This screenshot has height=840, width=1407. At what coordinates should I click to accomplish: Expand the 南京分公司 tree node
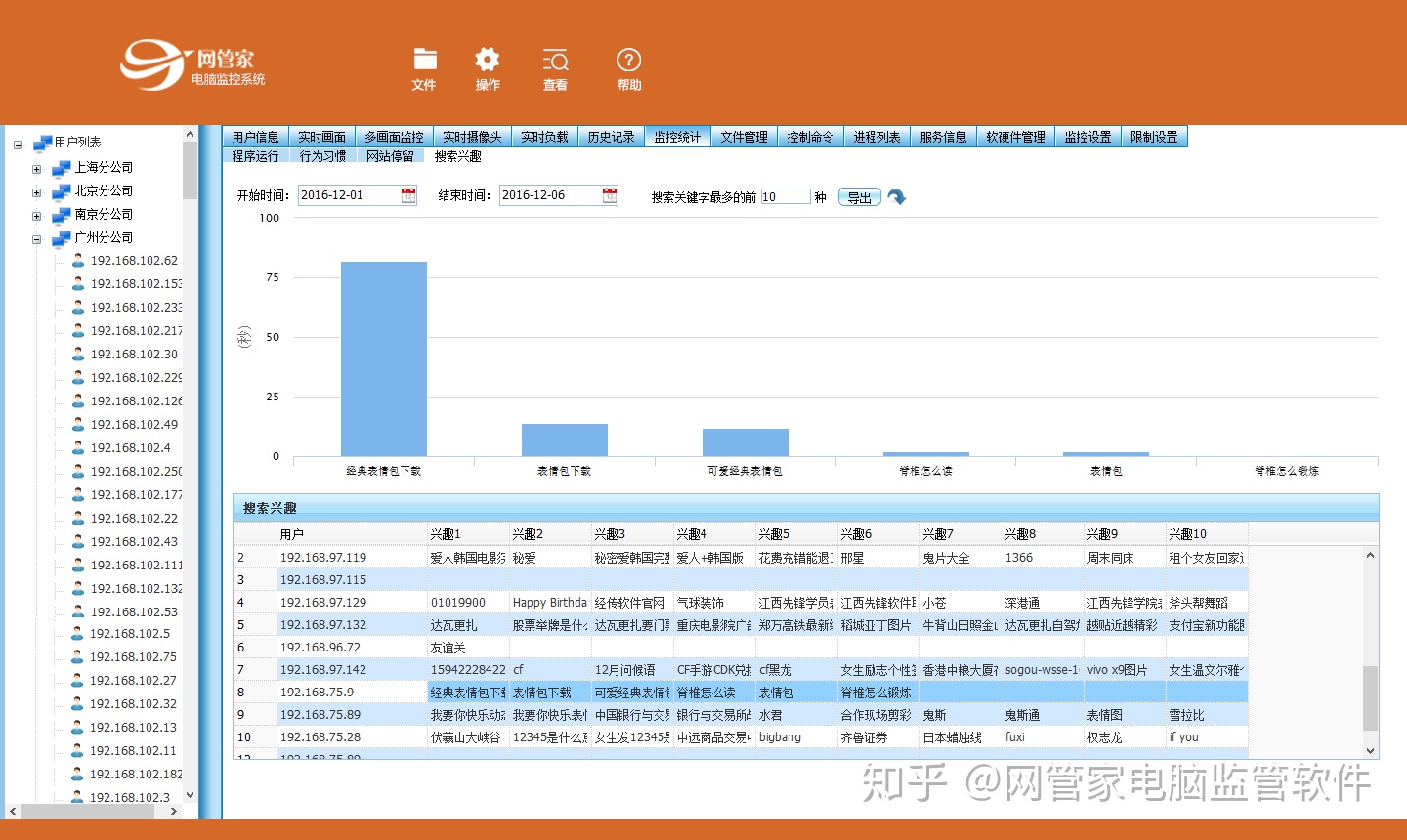tap(37, 216)
